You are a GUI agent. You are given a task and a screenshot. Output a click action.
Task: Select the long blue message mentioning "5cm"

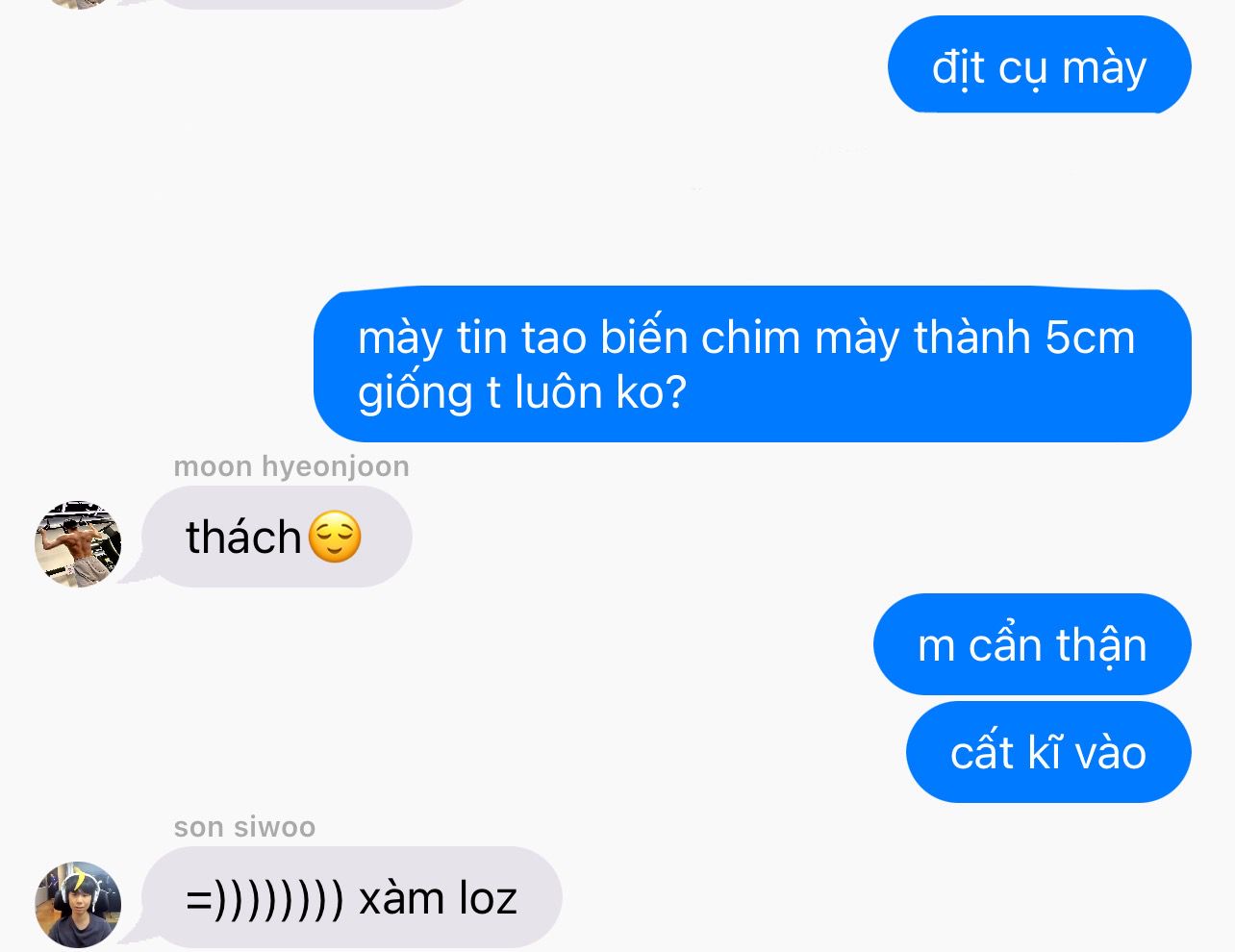(x=752, y=364)
